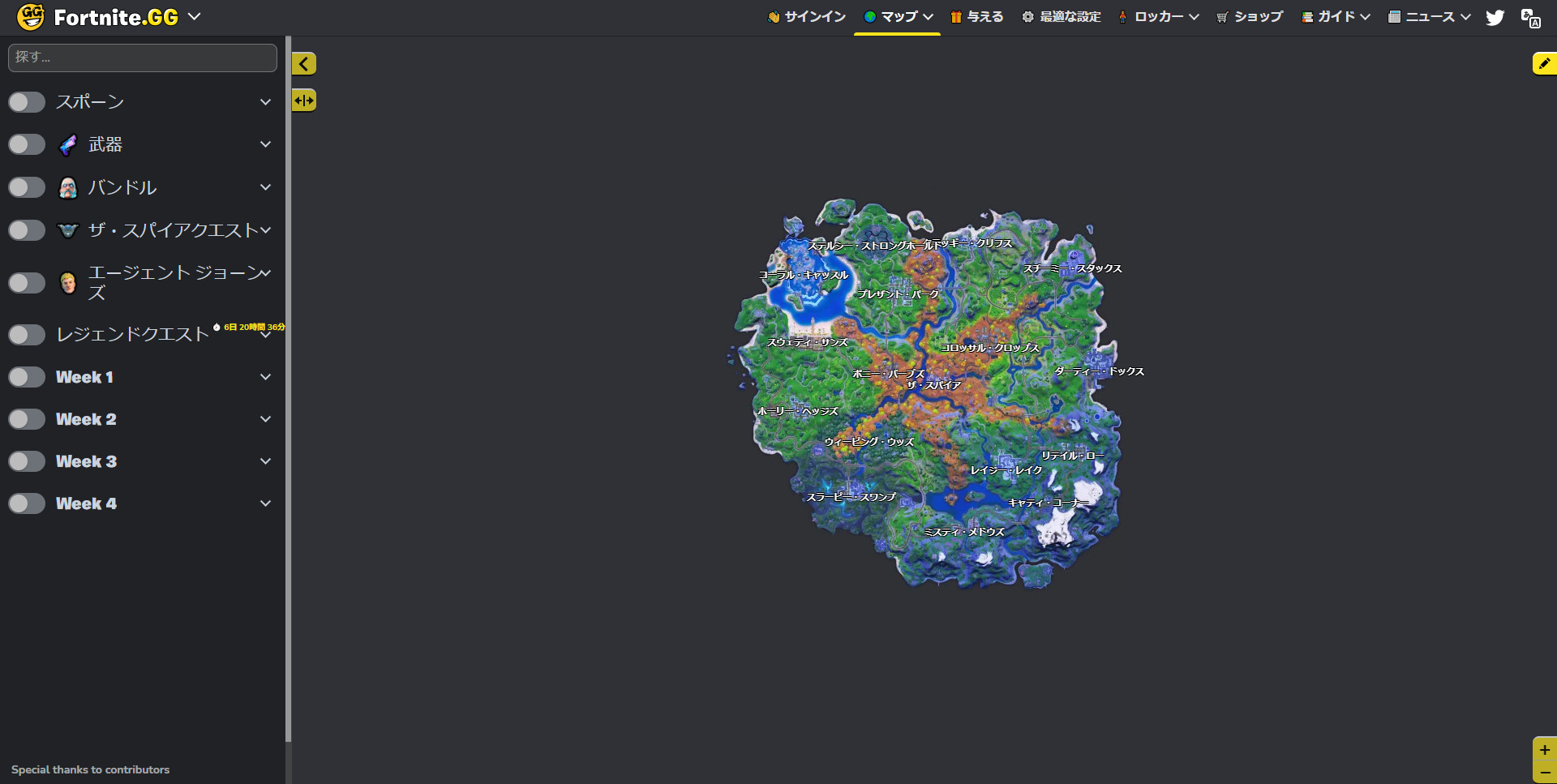Screen dimensions: 1557x784
Task: Click the キャティ・コーナー map label
Action: click(1049, 503)
